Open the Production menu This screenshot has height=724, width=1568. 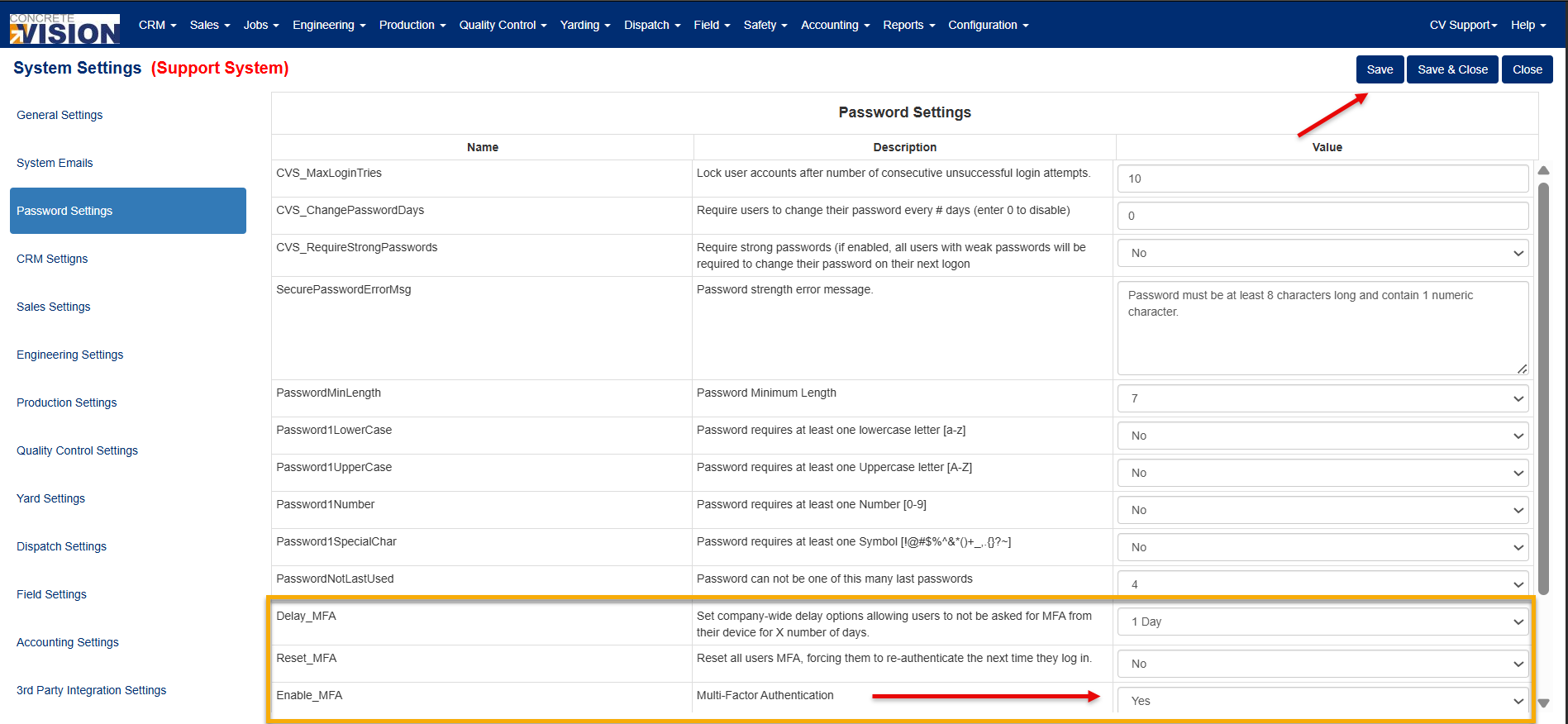pyautogui.click(x=412, y=25)
